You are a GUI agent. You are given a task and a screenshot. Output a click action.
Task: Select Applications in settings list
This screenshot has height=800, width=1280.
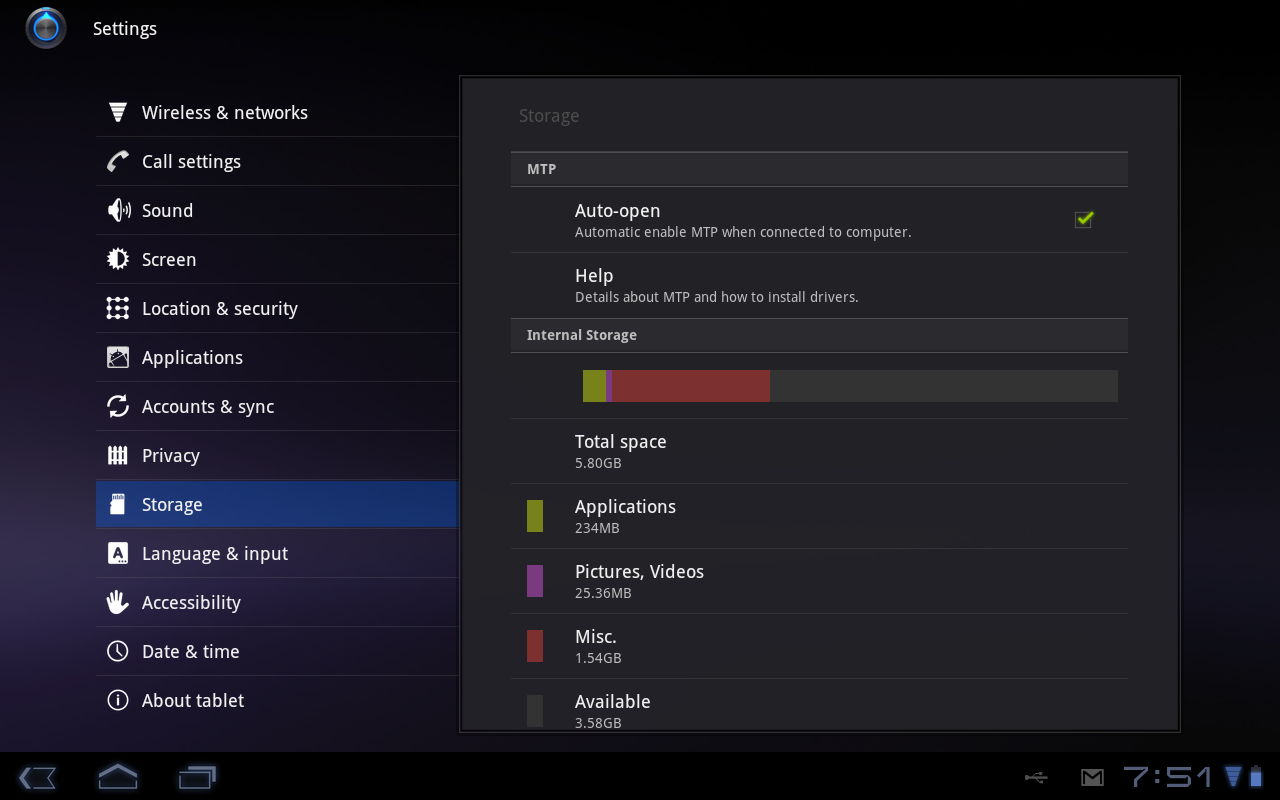(x=192, y=357)
